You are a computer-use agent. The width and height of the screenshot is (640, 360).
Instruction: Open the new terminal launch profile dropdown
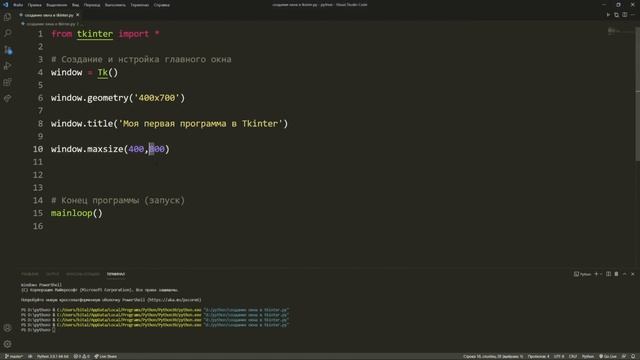click(x=601, y=274)
